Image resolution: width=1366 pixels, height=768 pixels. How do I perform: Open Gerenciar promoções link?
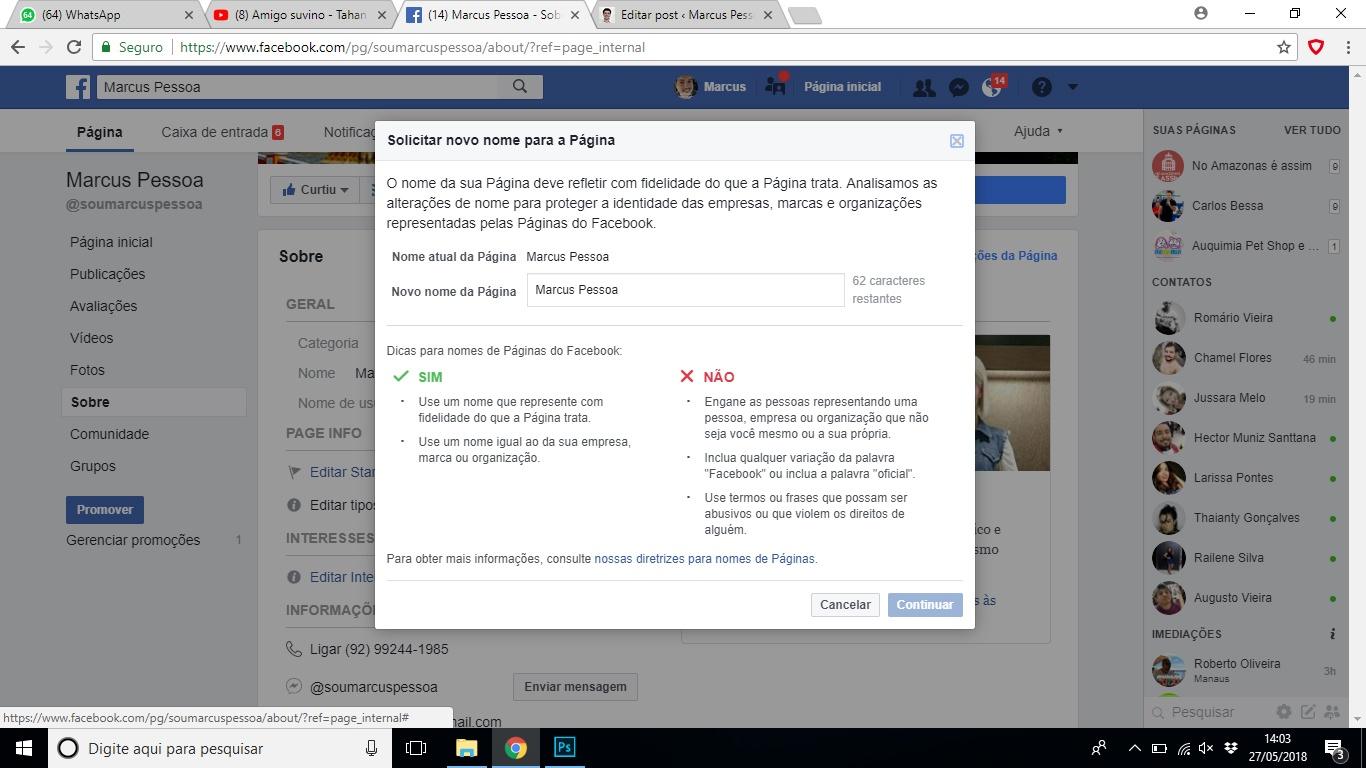click(133, 540)
